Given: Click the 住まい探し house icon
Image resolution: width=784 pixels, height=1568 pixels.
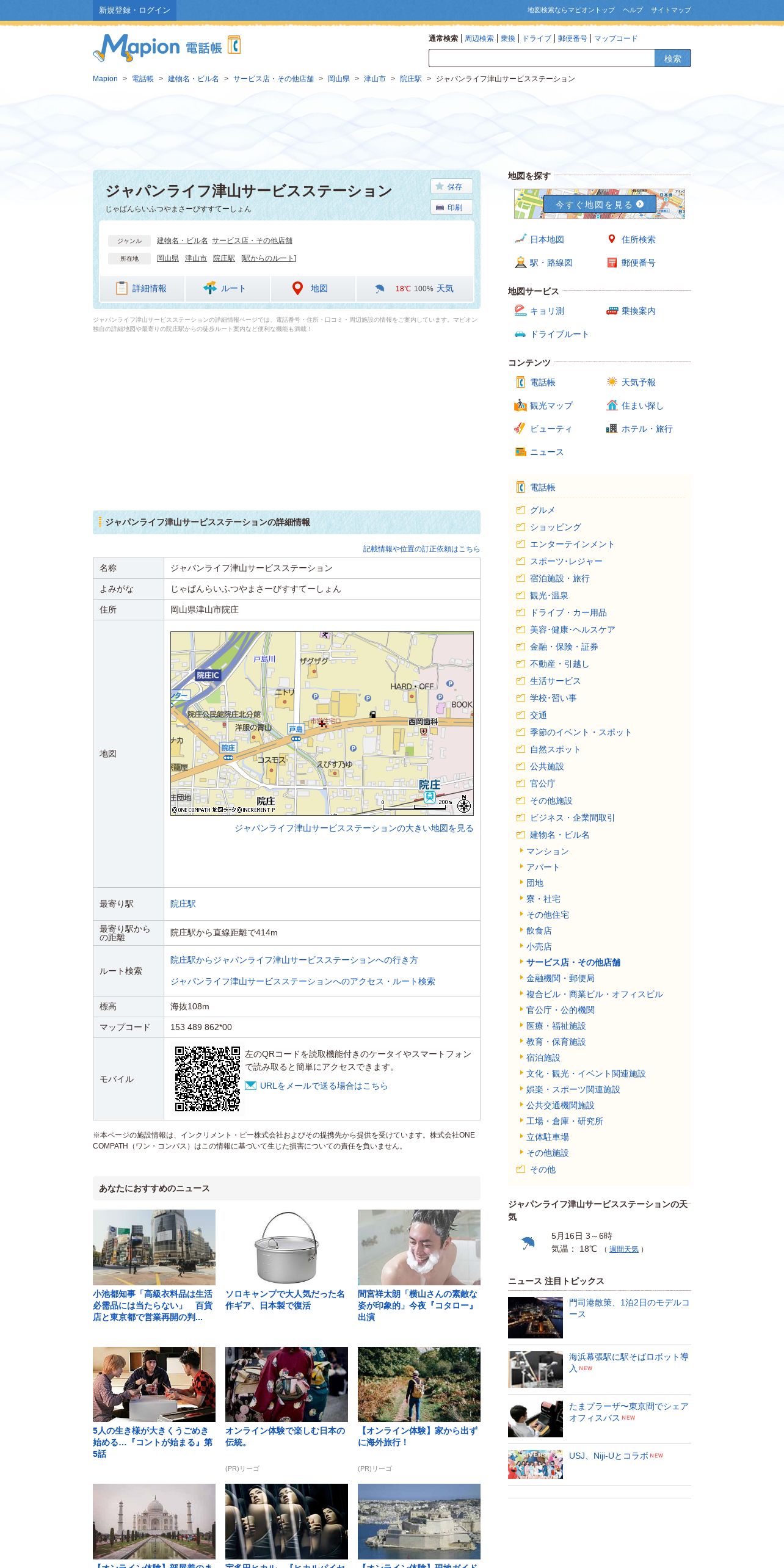Looking at the screenshot, I should 612,405.
